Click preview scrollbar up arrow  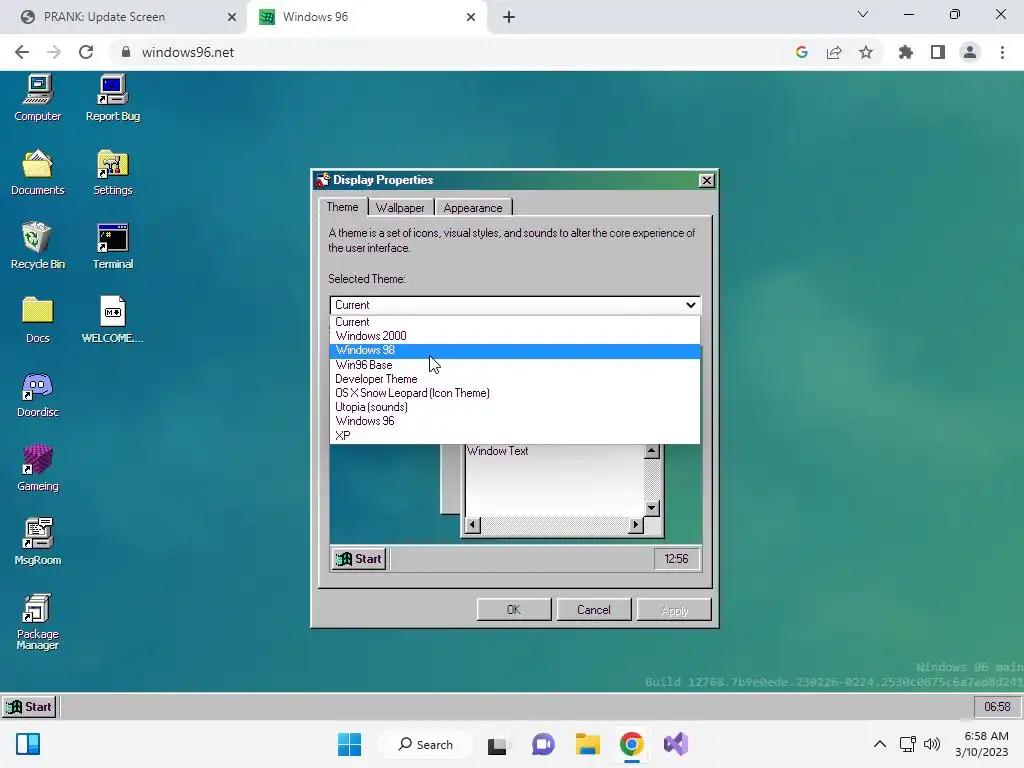pos(651,451)
